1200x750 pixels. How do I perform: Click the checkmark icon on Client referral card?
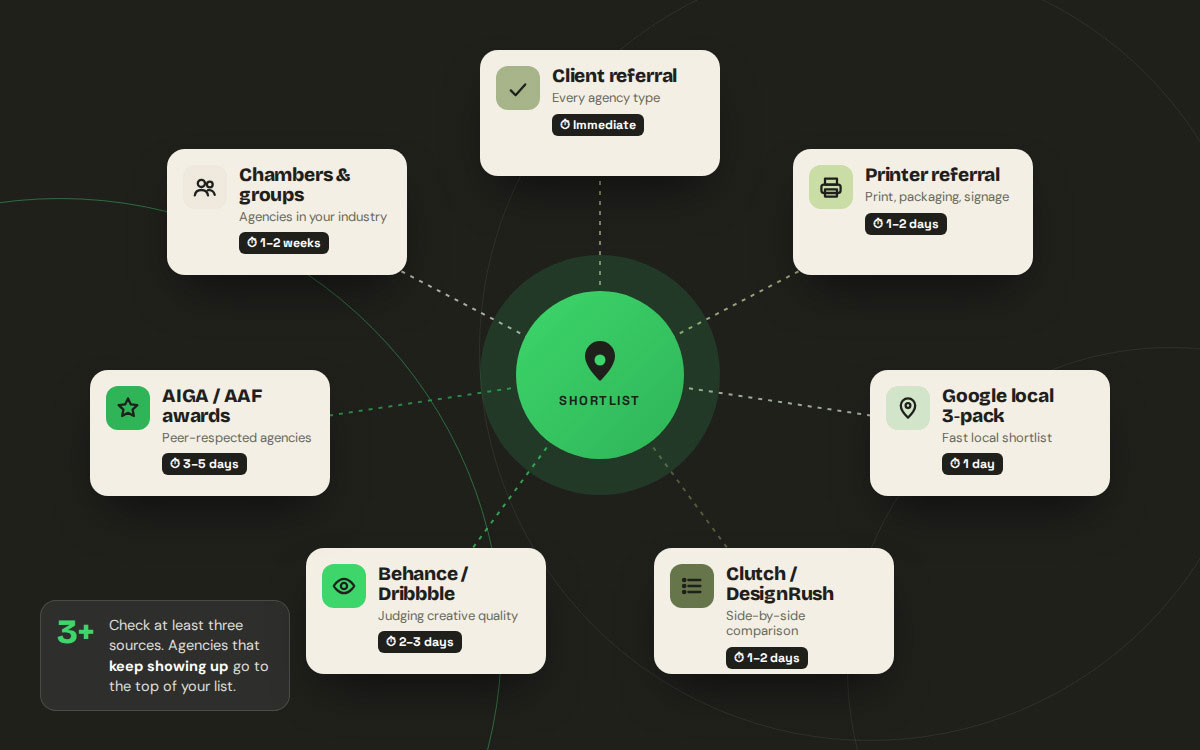point(518,88)
